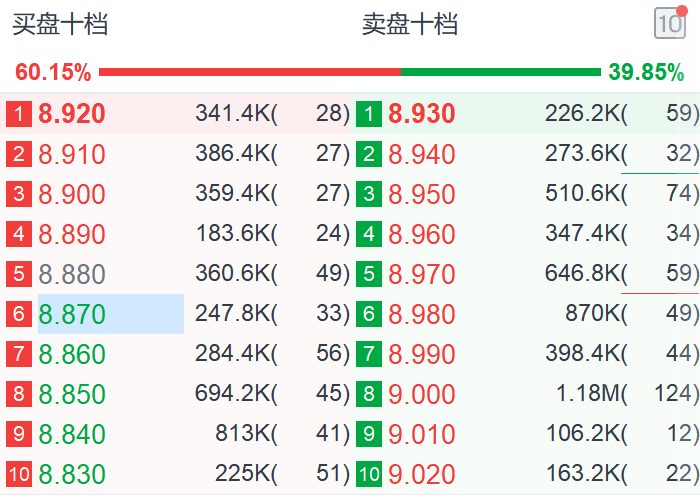Click the red buy-ratio bar segment
700x500 pixels.
coord(250,72)
